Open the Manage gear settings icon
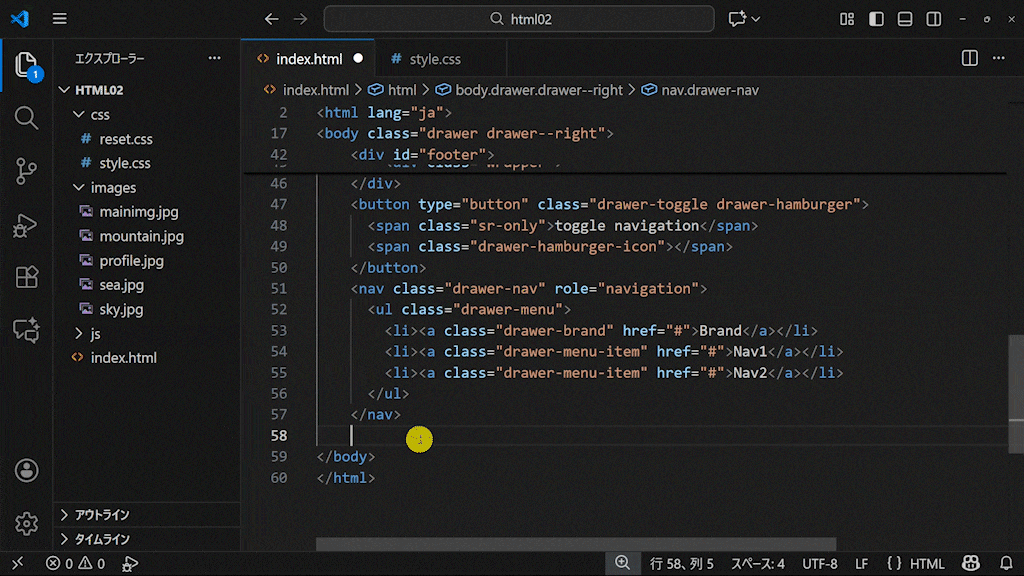The image size is (1024, 576). pos(27,522)
